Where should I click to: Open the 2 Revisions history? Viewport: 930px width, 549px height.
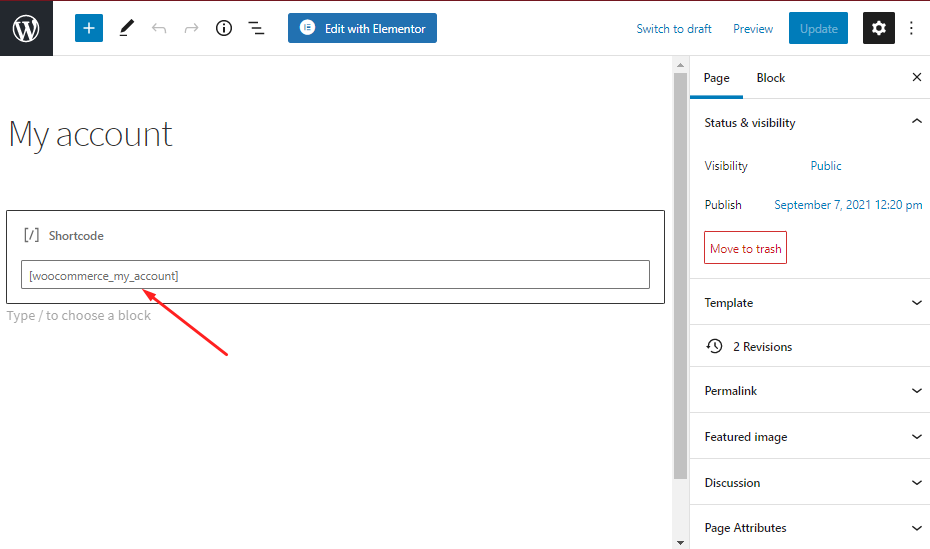click(810, 346)
